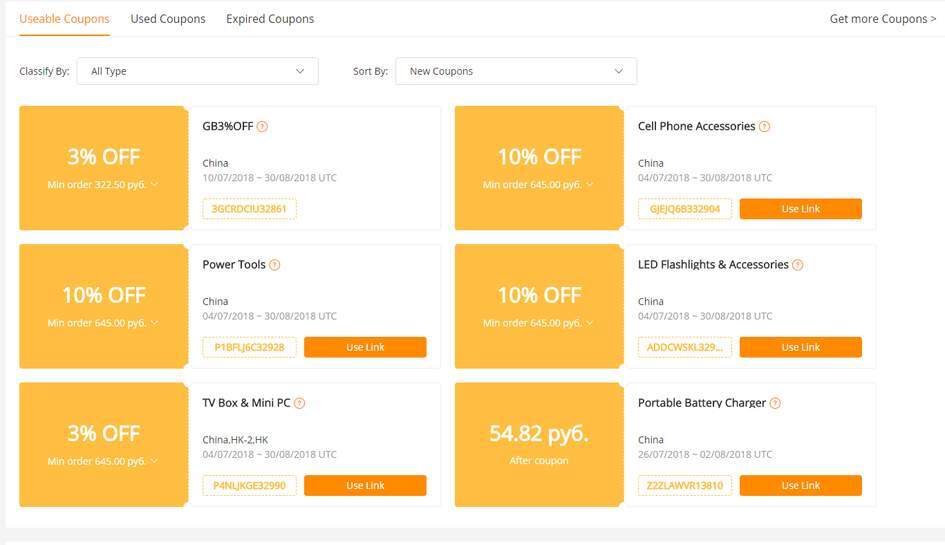945x545 pixels.
Task: Select the Useable Coupons tab
Action: tap(64, 19)
